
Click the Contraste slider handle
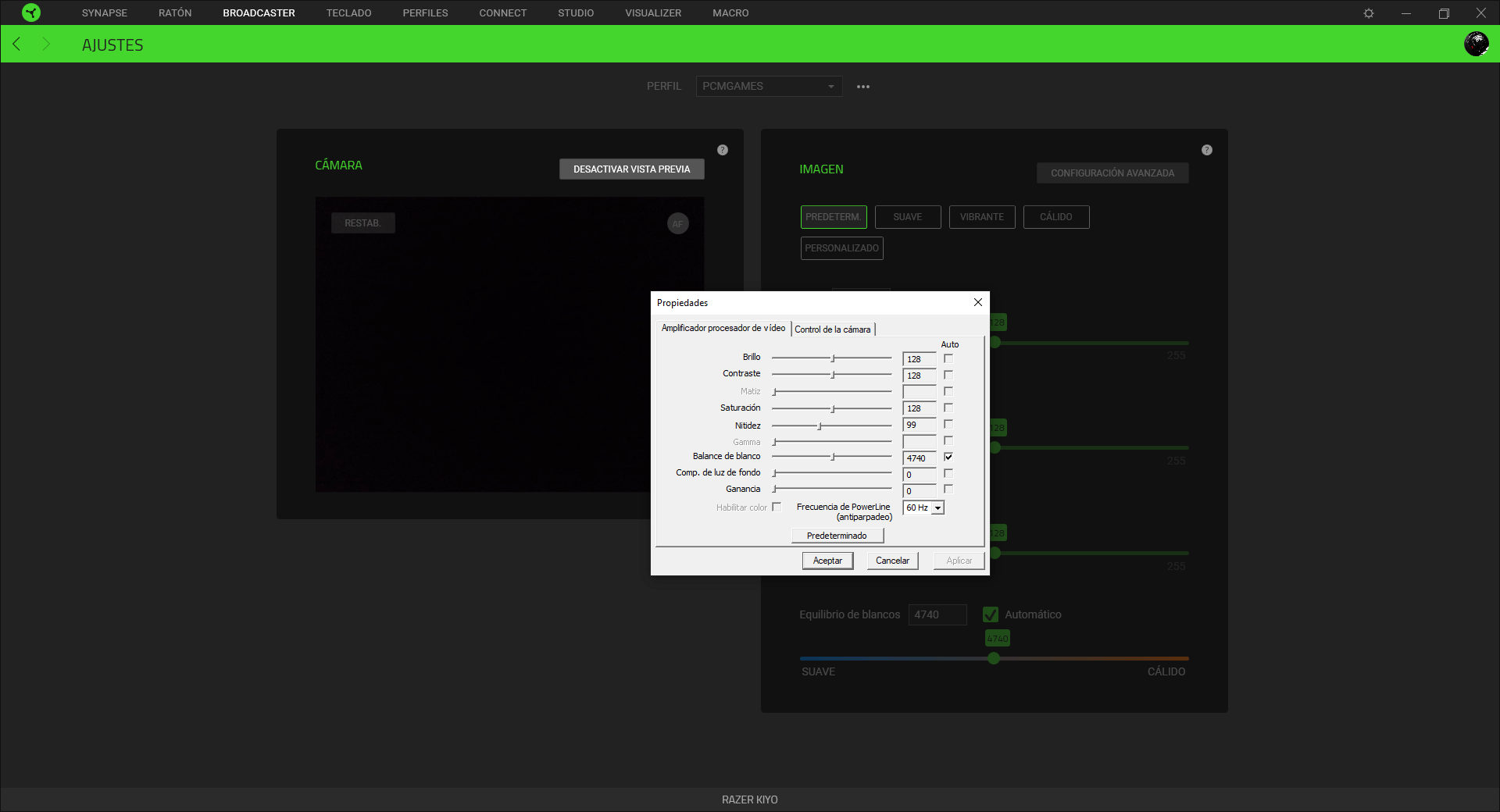point(833,375)
